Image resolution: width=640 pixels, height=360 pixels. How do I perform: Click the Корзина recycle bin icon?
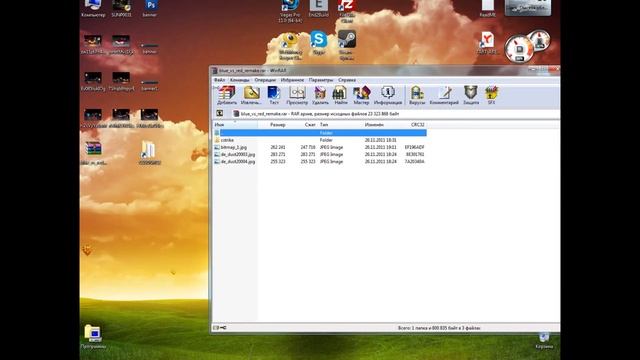pyautogui.click(x=544, y=341)
